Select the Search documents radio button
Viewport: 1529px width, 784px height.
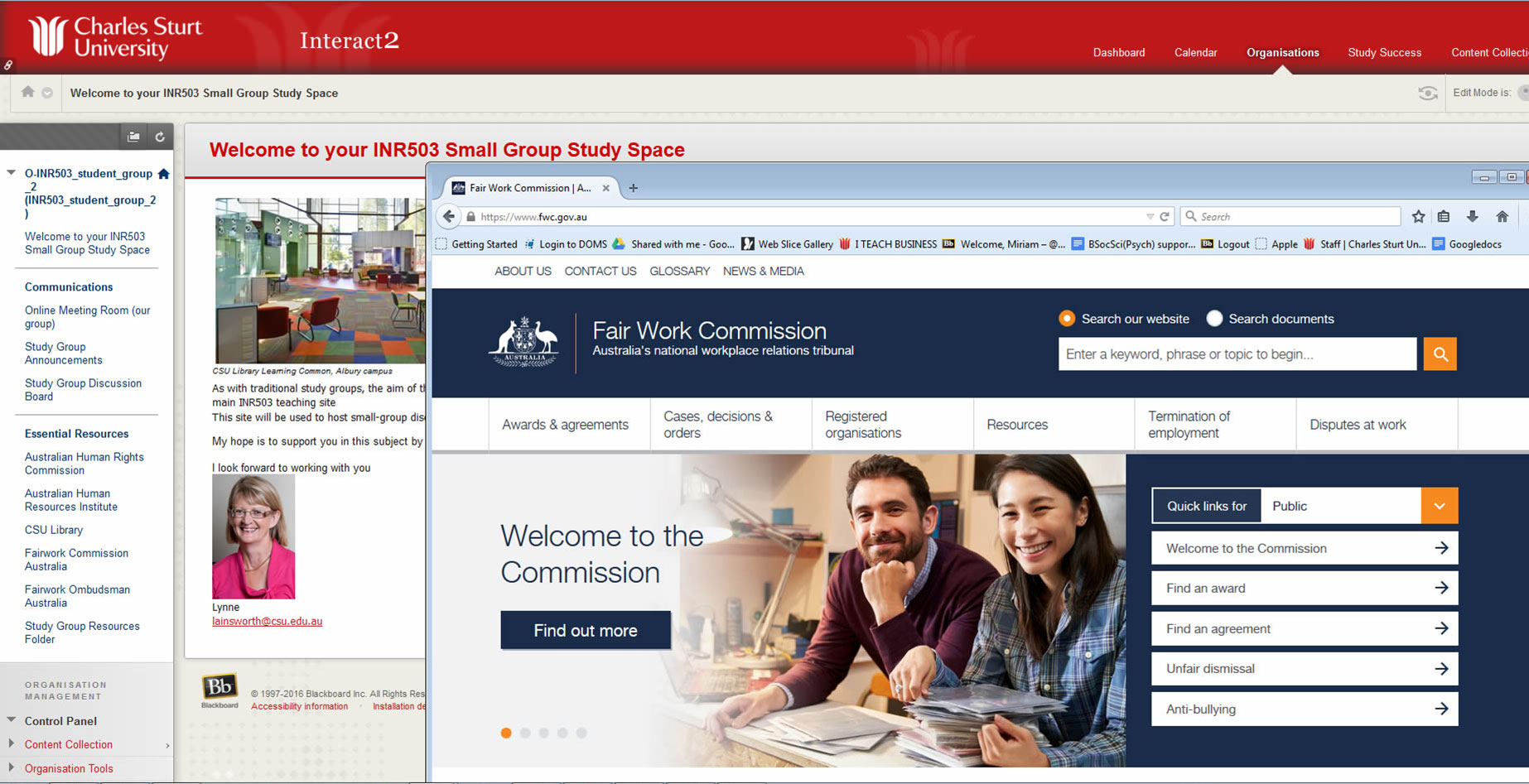[x=1214, y=319]
